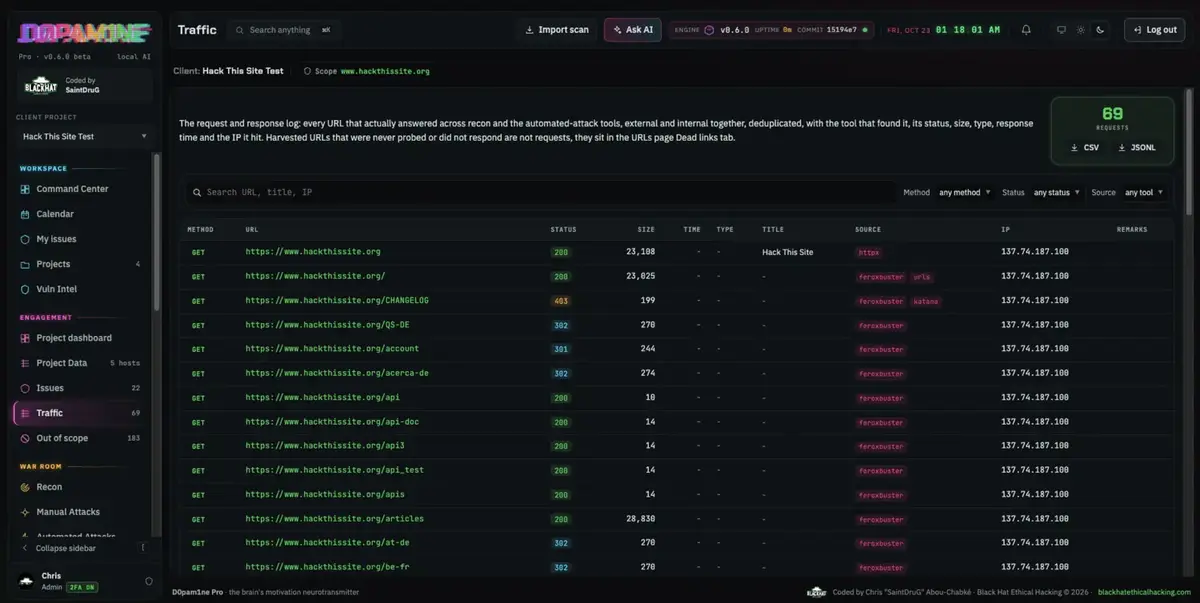Click the Manual Attacks icon

(x=26, y=512)
